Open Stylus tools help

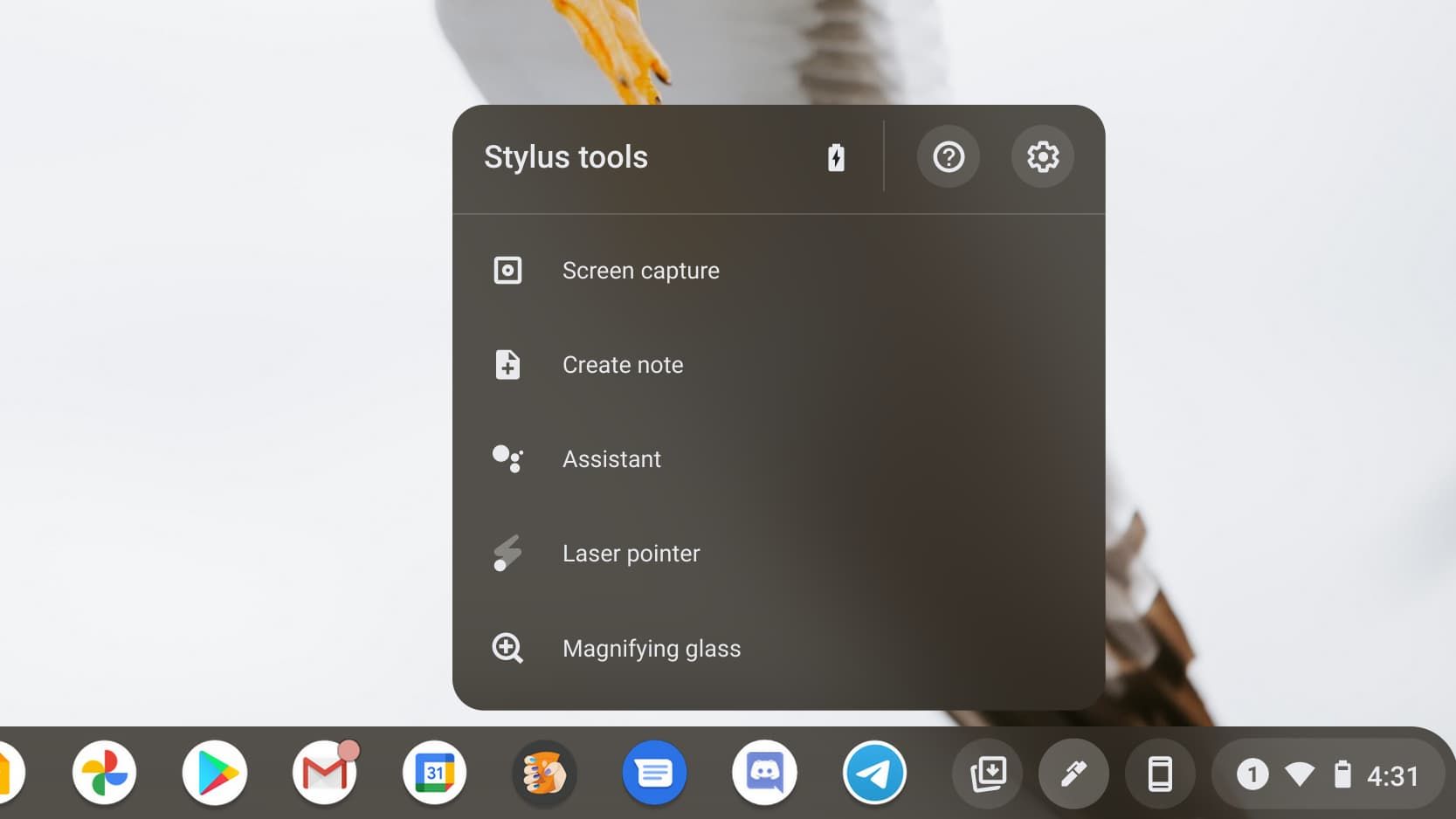pyautogui.click(x=948, y=156)
